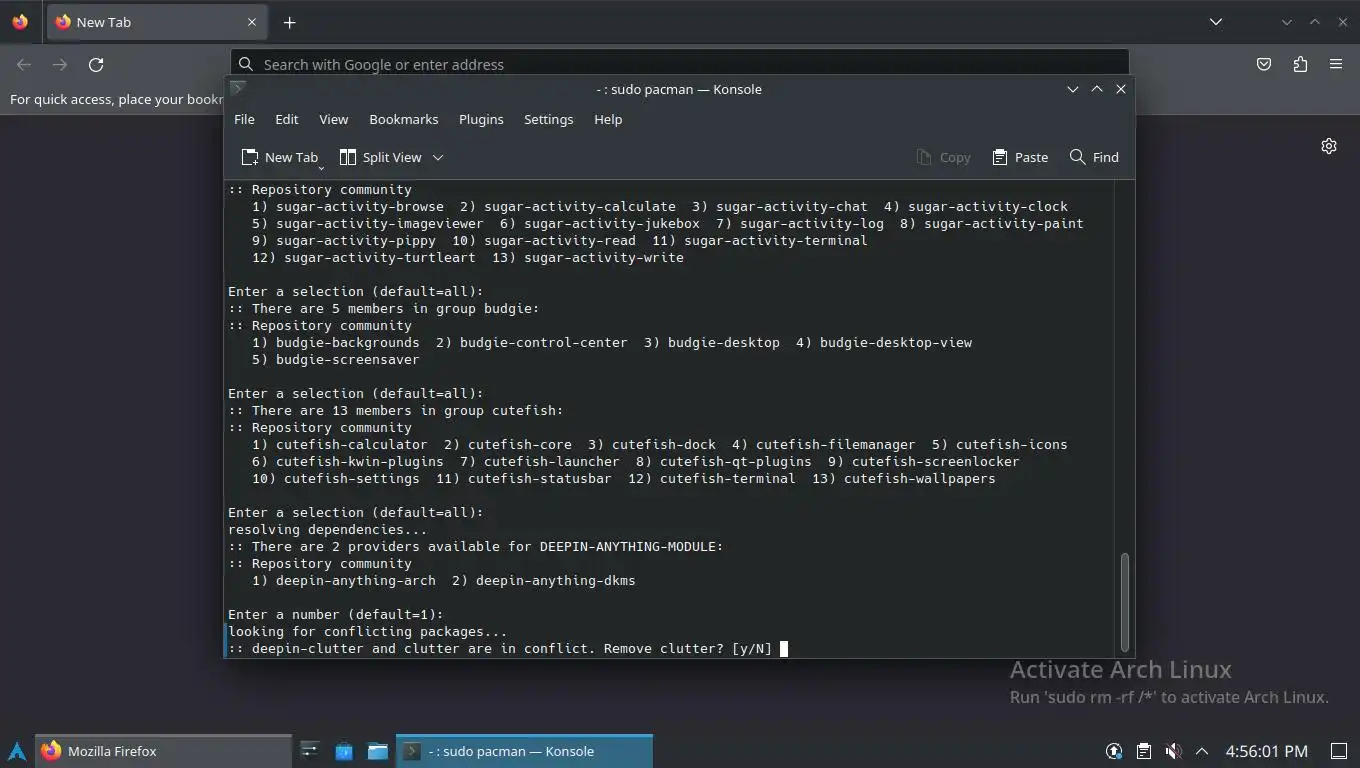Click the text 'looking for conflicting packages...'

click(x=368, y=631)
